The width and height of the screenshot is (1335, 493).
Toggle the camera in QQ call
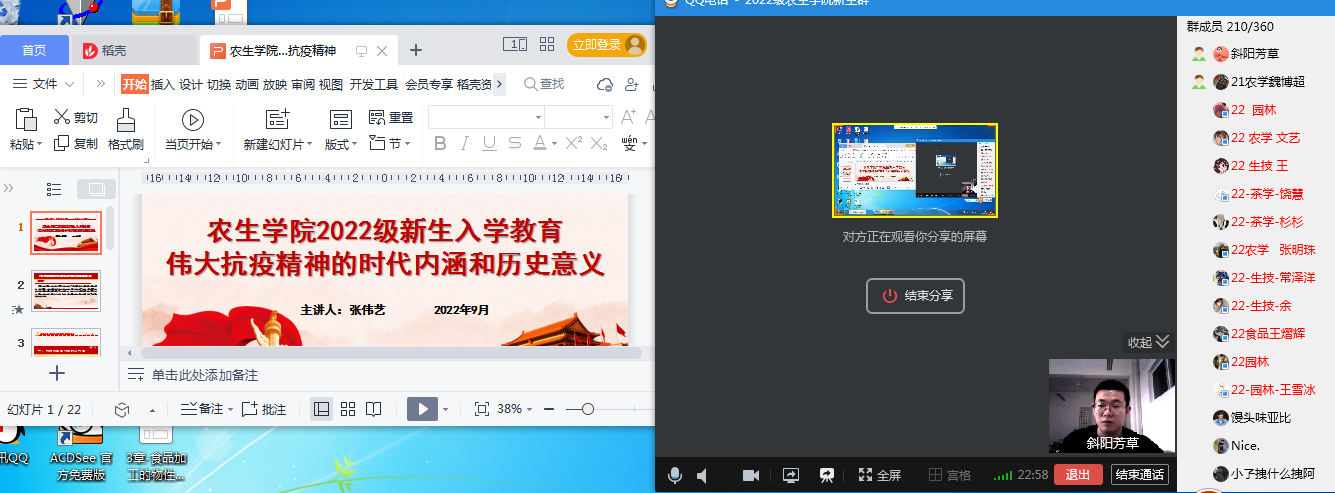(x=750, y=475)
